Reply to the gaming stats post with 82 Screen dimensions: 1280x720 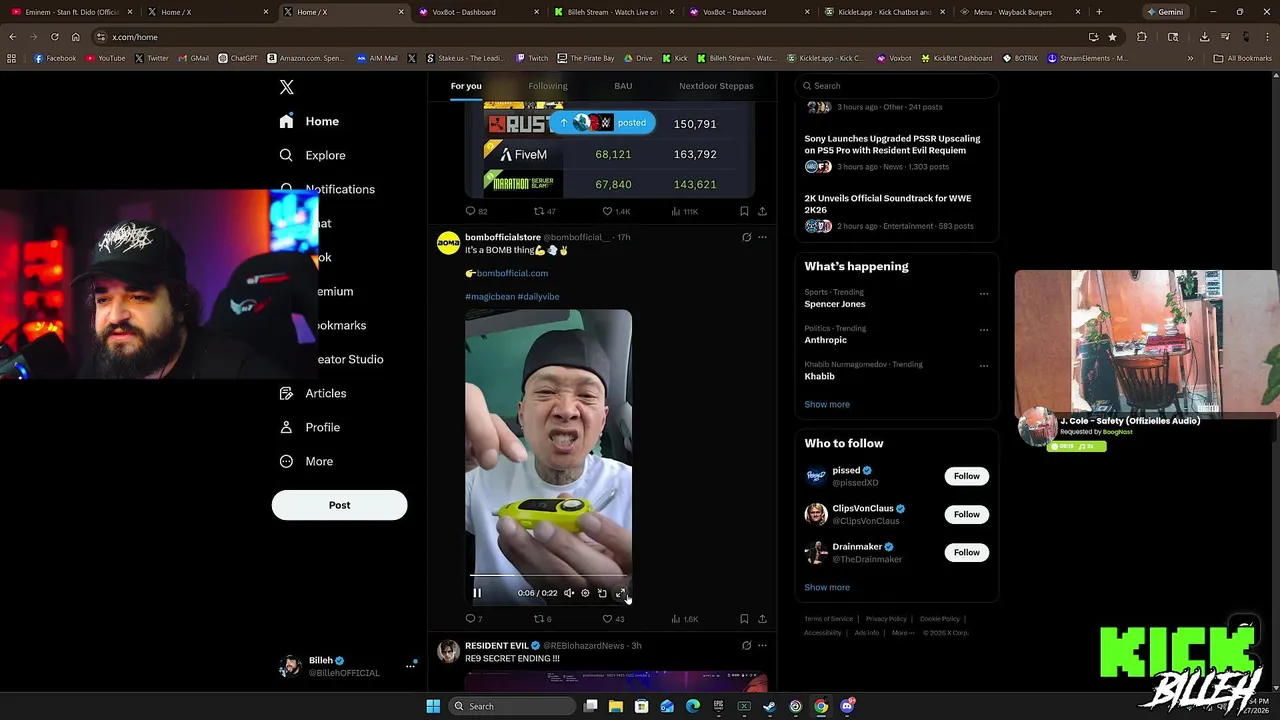(x=476, y=211)
